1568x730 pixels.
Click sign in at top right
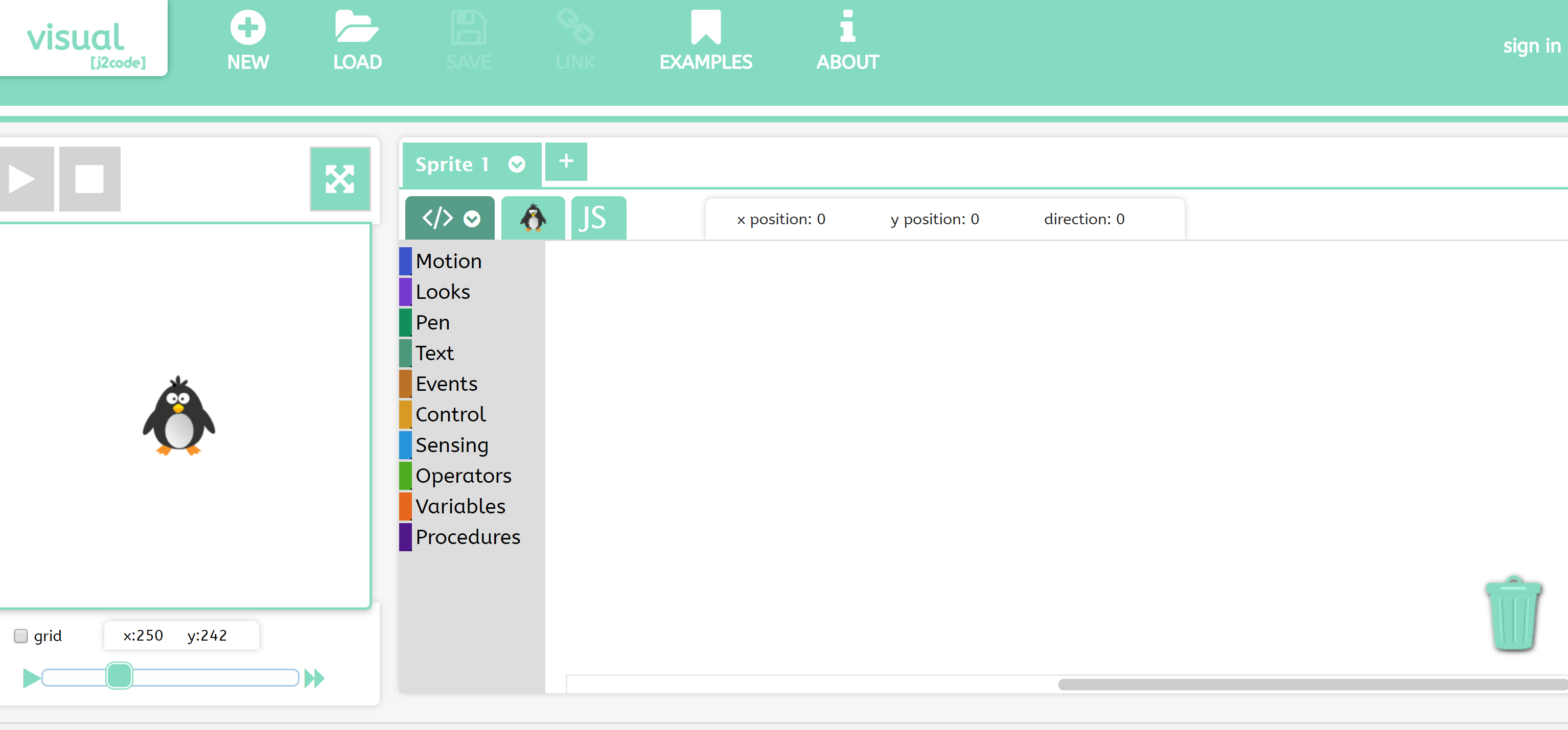point(1531,45)
